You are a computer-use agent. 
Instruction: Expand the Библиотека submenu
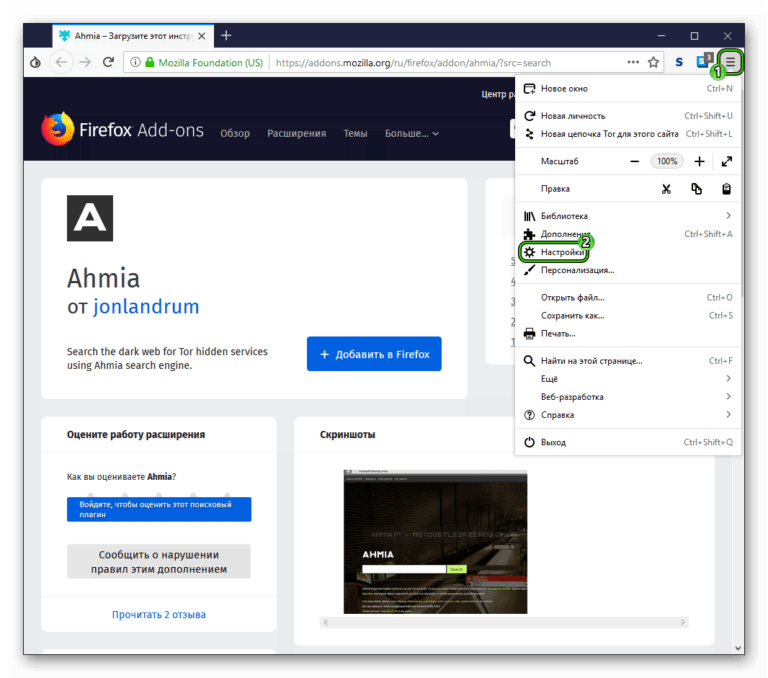click(x=628, y=216)
